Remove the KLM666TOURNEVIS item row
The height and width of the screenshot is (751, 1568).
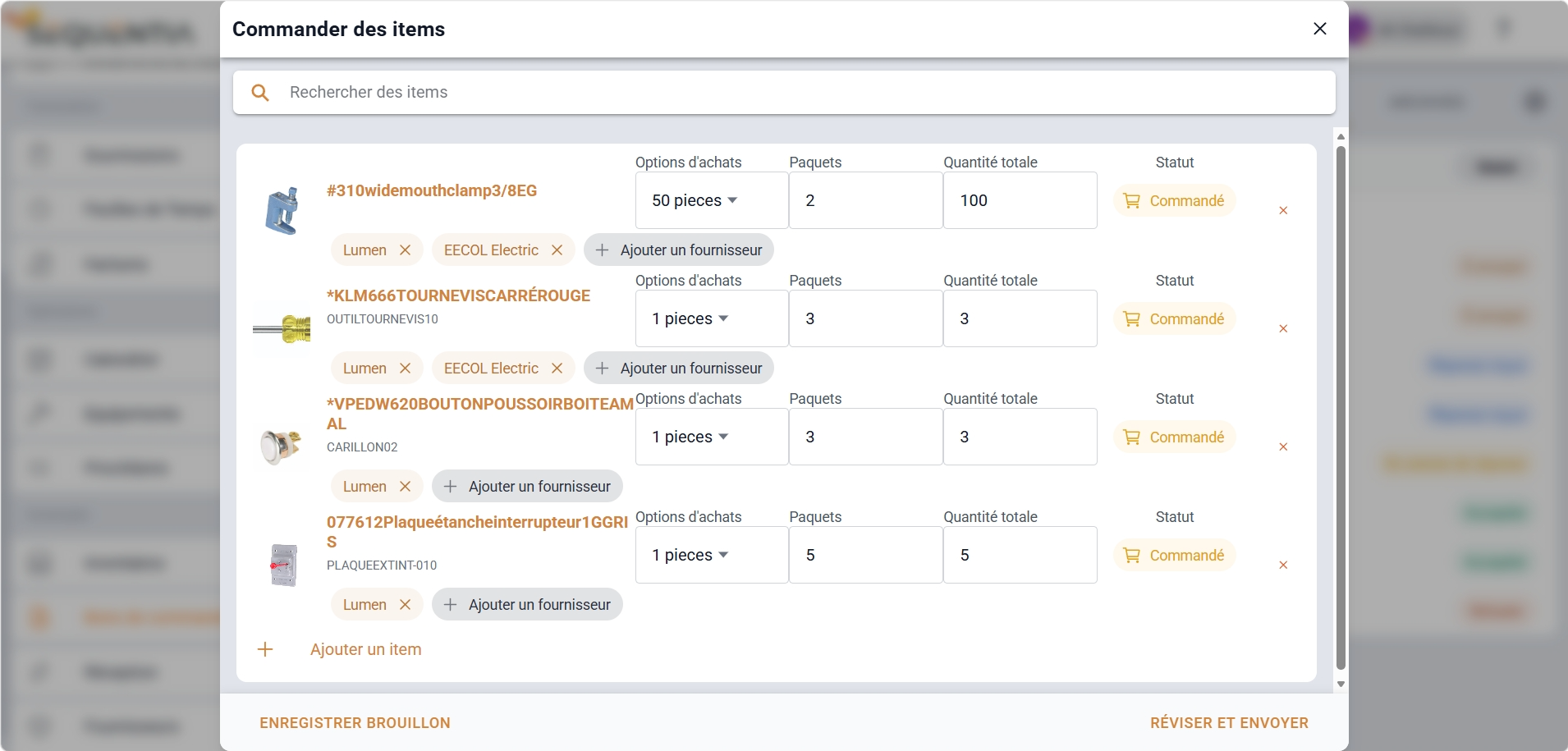(x=1283, y=329)
